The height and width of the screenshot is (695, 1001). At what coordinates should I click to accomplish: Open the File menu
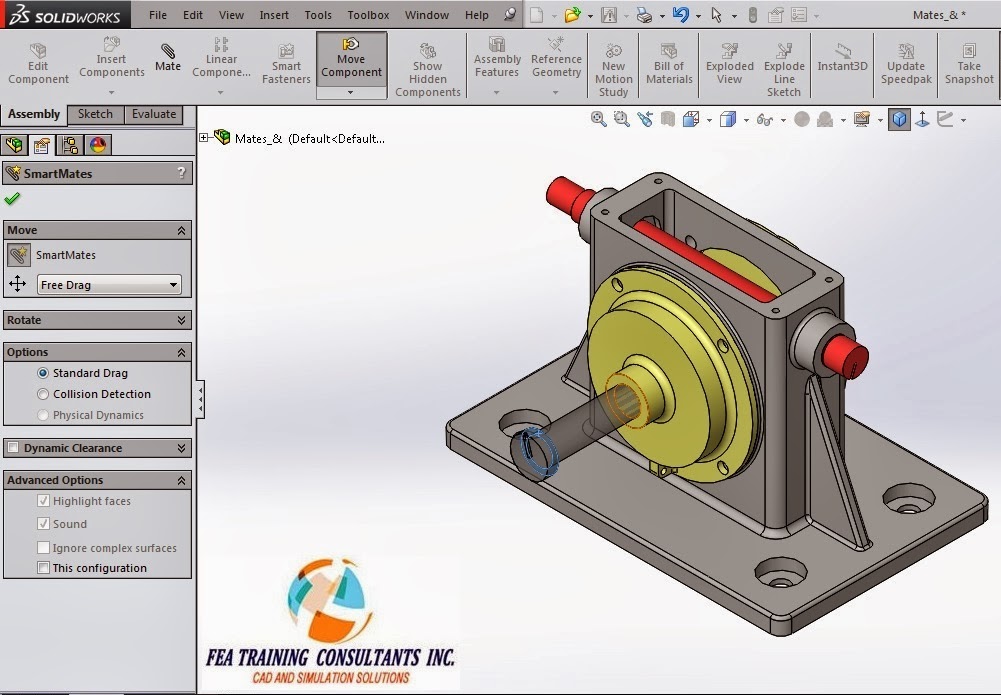[x=158, y=15]
